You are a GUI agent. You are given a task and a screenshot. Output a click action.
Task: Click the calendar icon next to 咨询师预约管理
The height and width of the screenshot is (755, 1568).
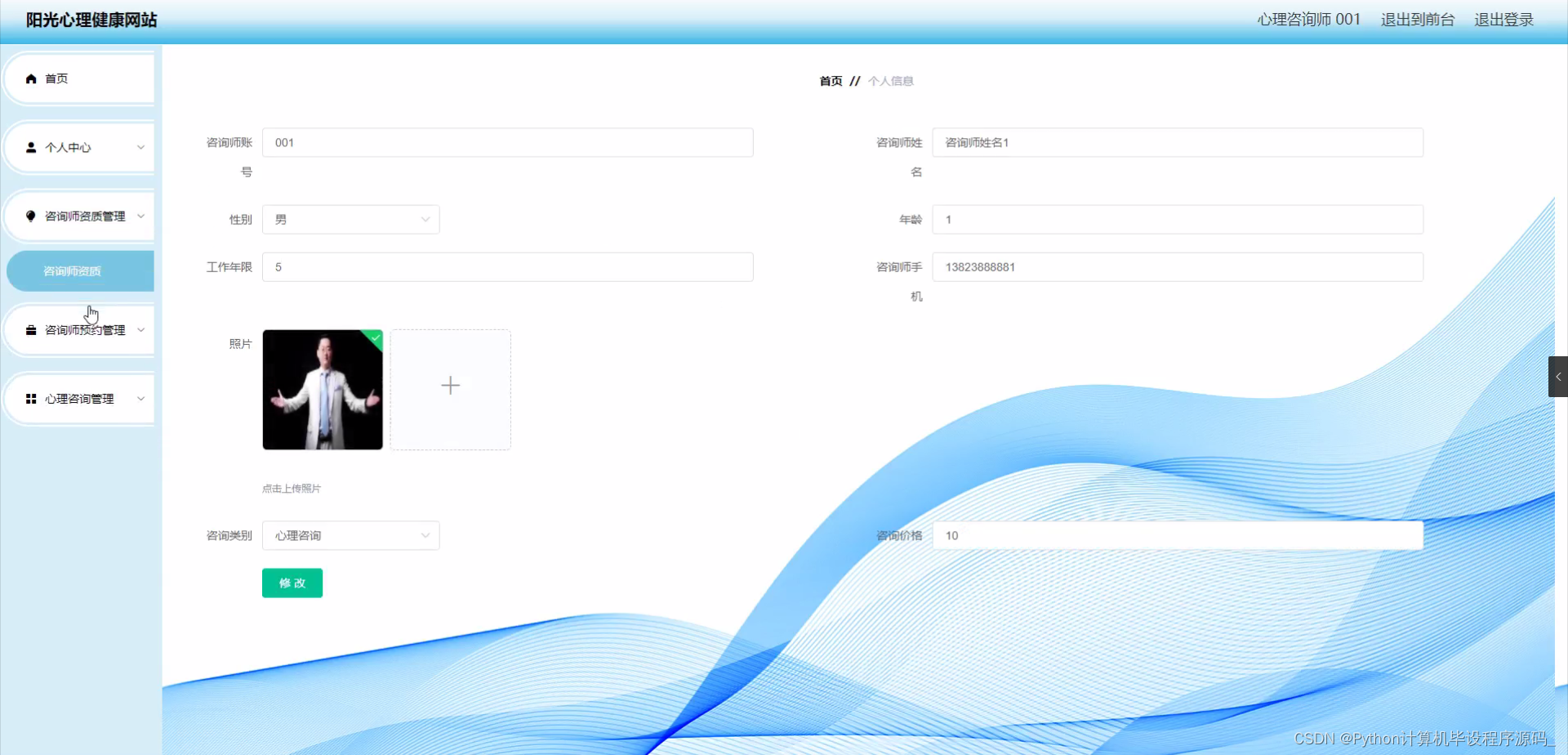pyautogui.click(x=31, y=329)
